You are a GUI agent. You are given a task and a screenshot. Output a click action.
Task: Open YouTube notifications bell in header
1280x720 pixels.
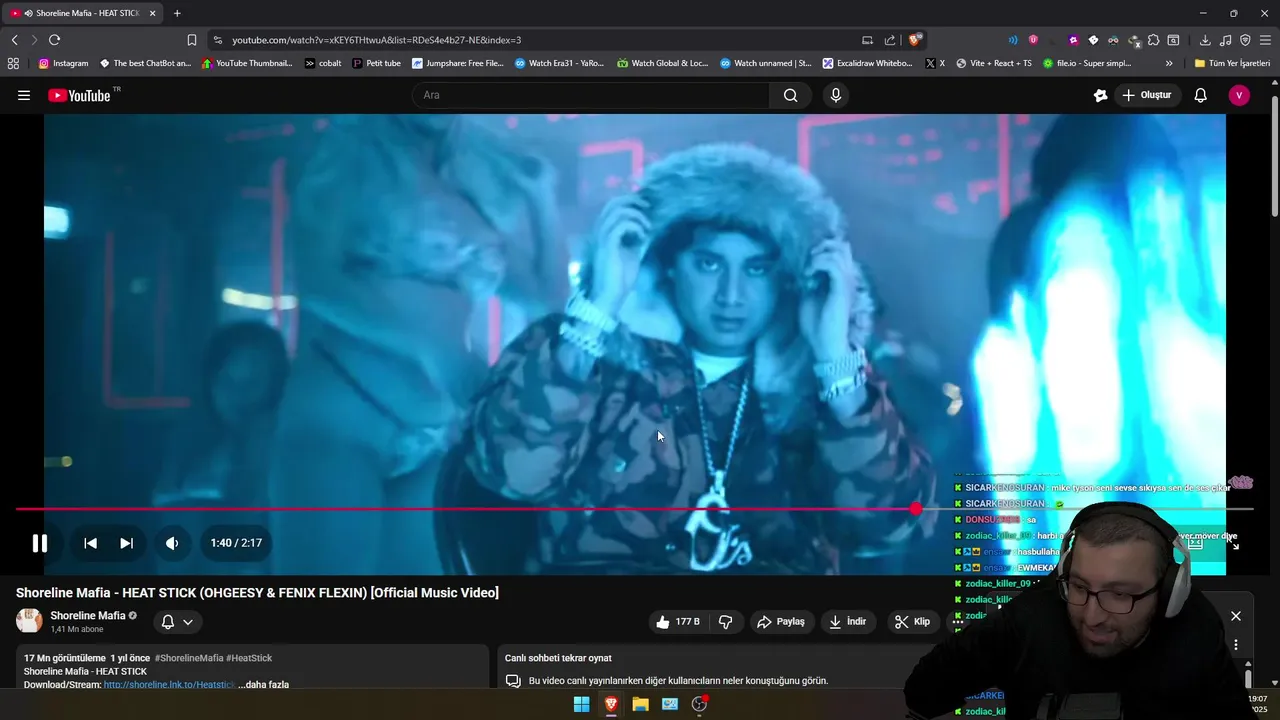click(x=1200, y=95)
